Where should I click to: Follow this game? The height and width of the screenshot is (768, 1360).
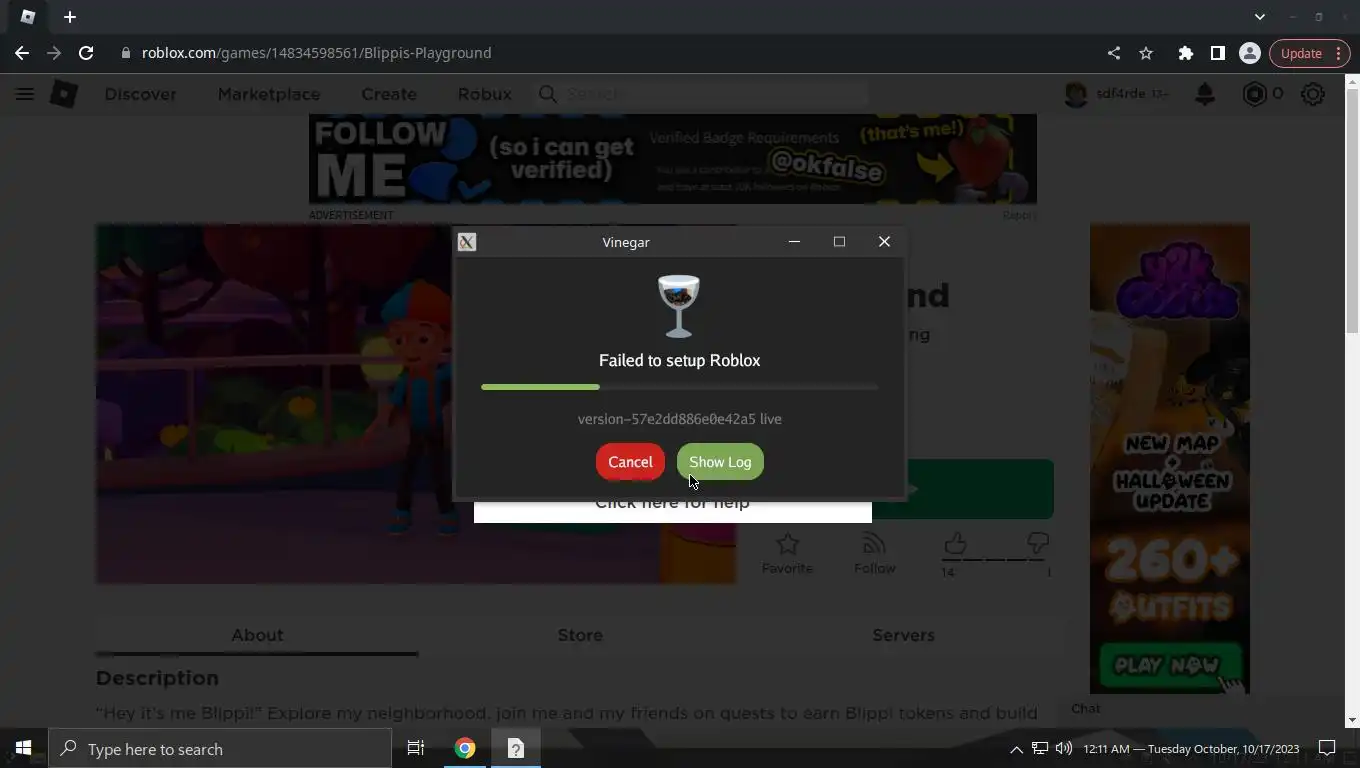tap(874, 553)
